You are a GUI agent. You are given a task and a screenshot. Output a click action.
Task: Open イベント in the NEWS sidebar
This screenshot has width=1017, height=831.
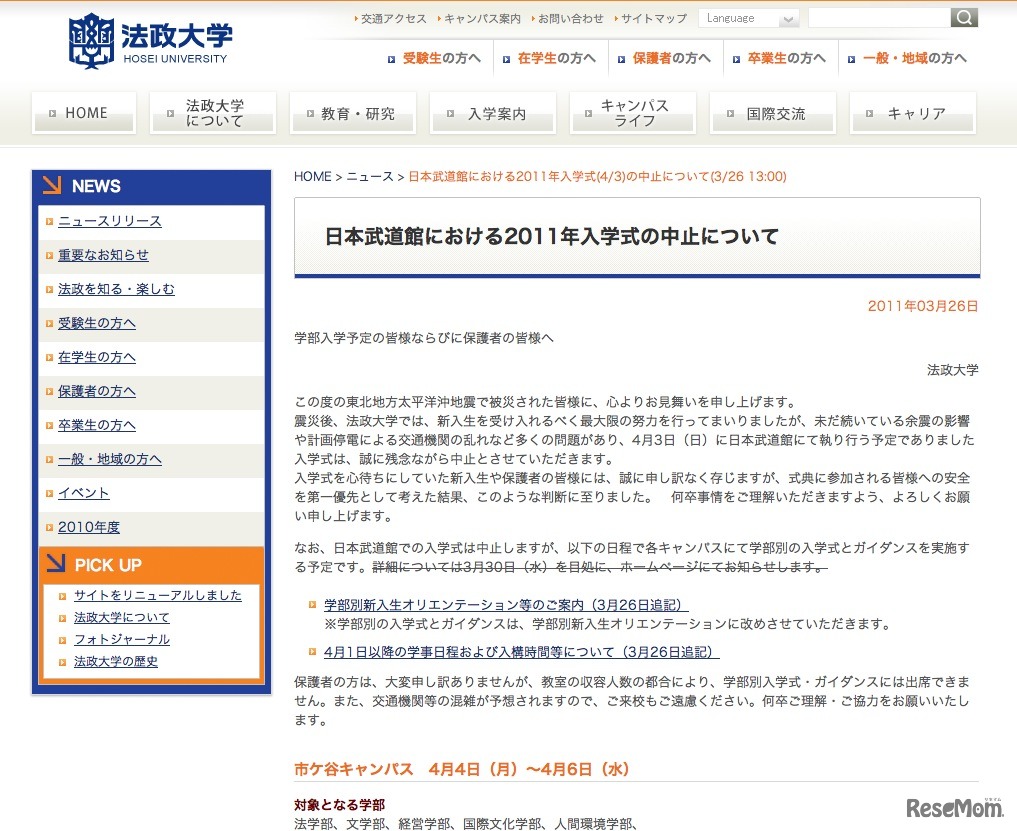pos(84,494)
